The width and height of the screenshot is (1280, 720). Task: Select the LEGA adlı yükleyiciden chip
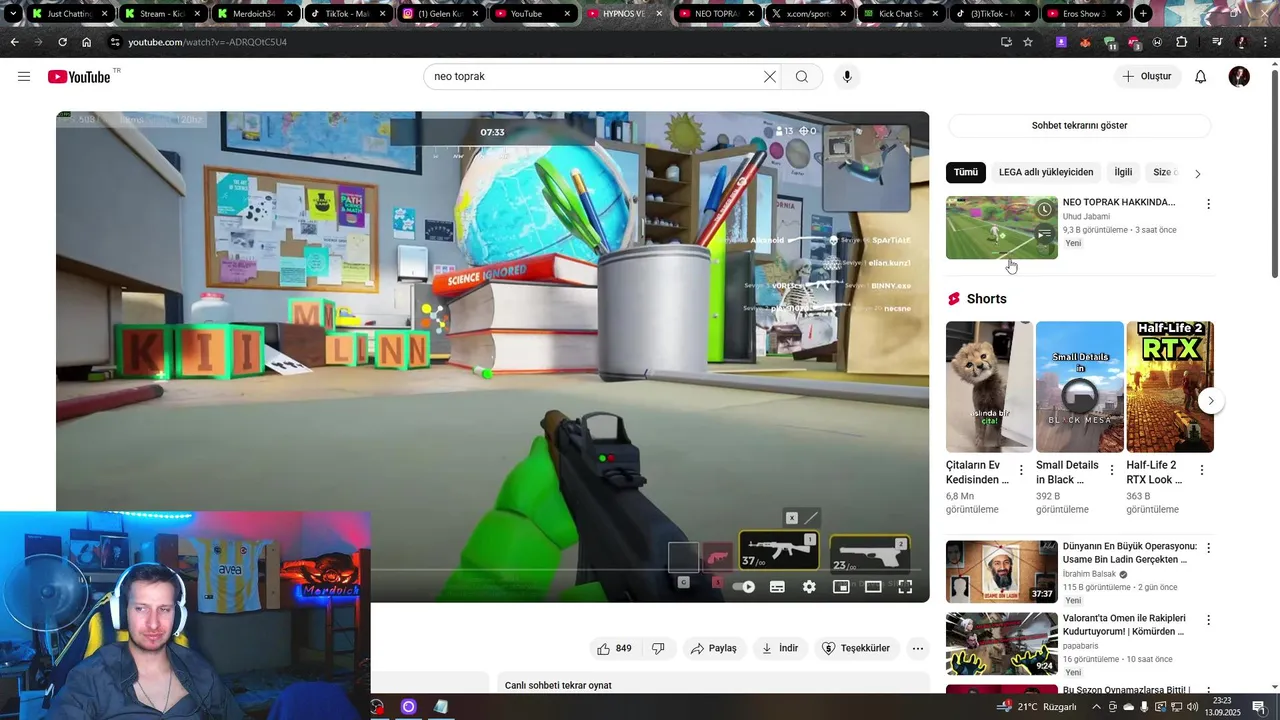1046,172
